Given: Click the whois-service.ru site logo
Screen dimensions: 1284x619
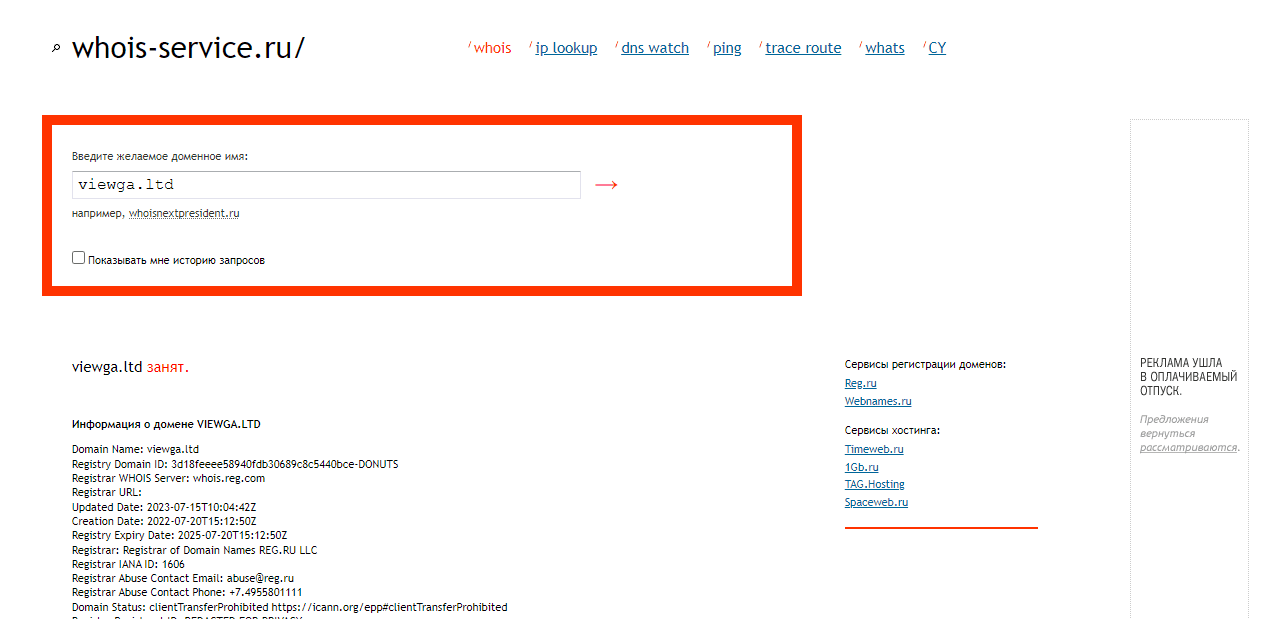Looking at the screenshot, I should [188, 48].
